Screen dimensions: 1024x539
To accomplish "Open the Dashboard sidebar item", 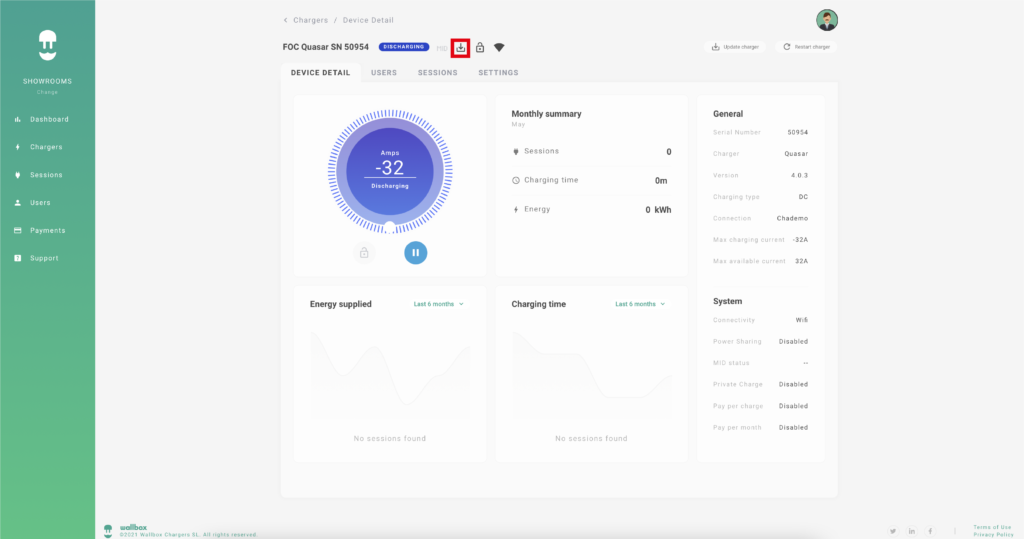I will point(48,120).
